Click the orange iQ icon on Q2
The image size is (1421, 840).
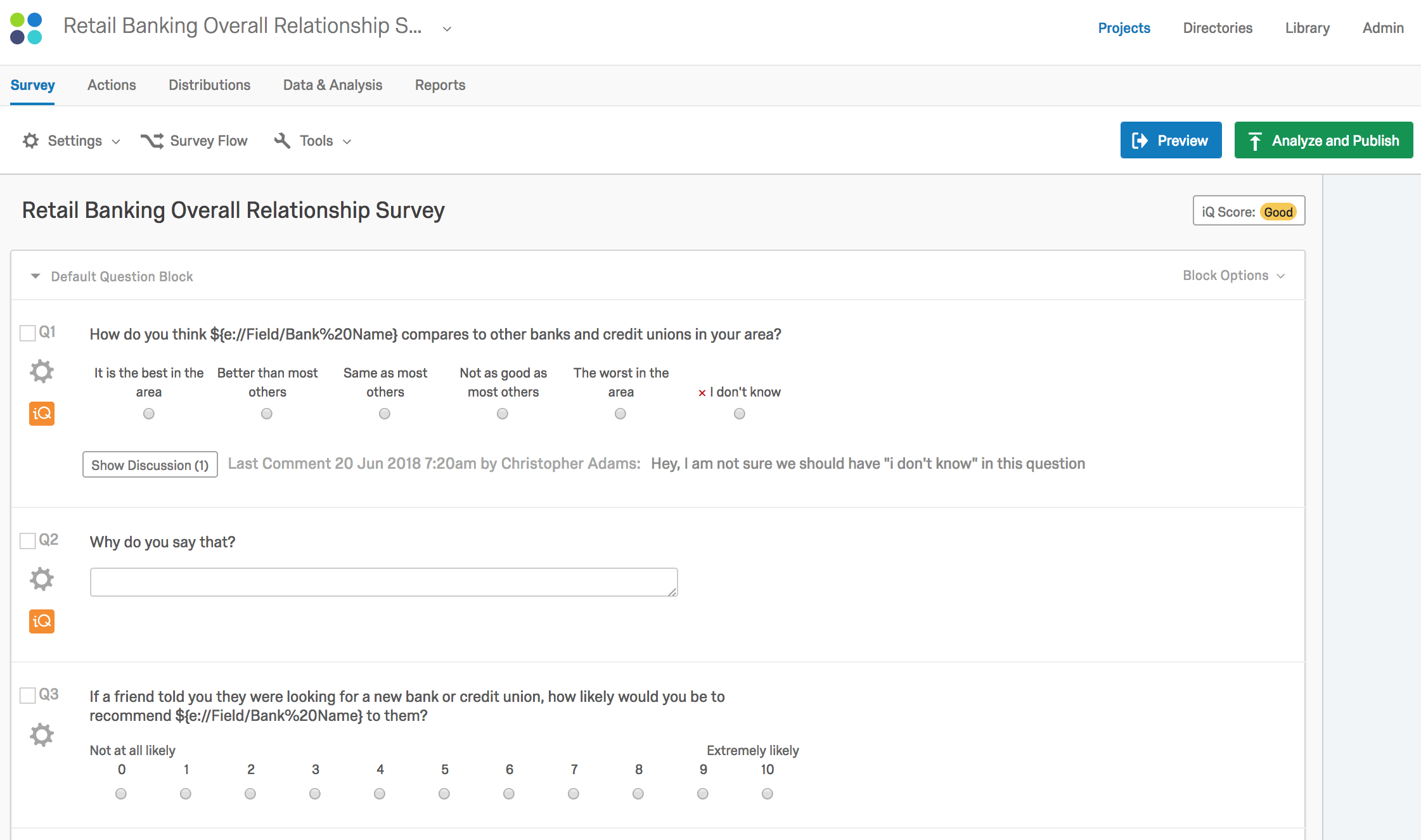[x=42, y=621]
